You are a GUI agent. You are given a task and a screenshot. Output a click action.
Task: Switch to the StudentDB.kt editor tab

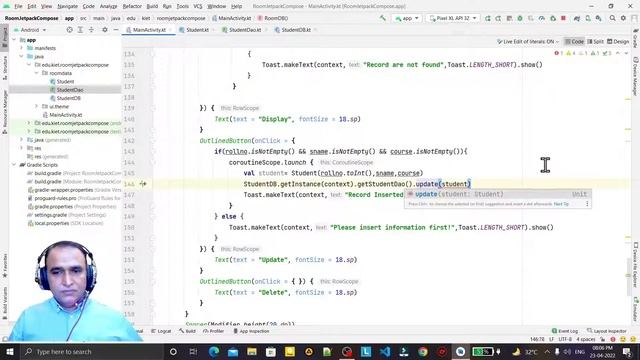(296, 30)
